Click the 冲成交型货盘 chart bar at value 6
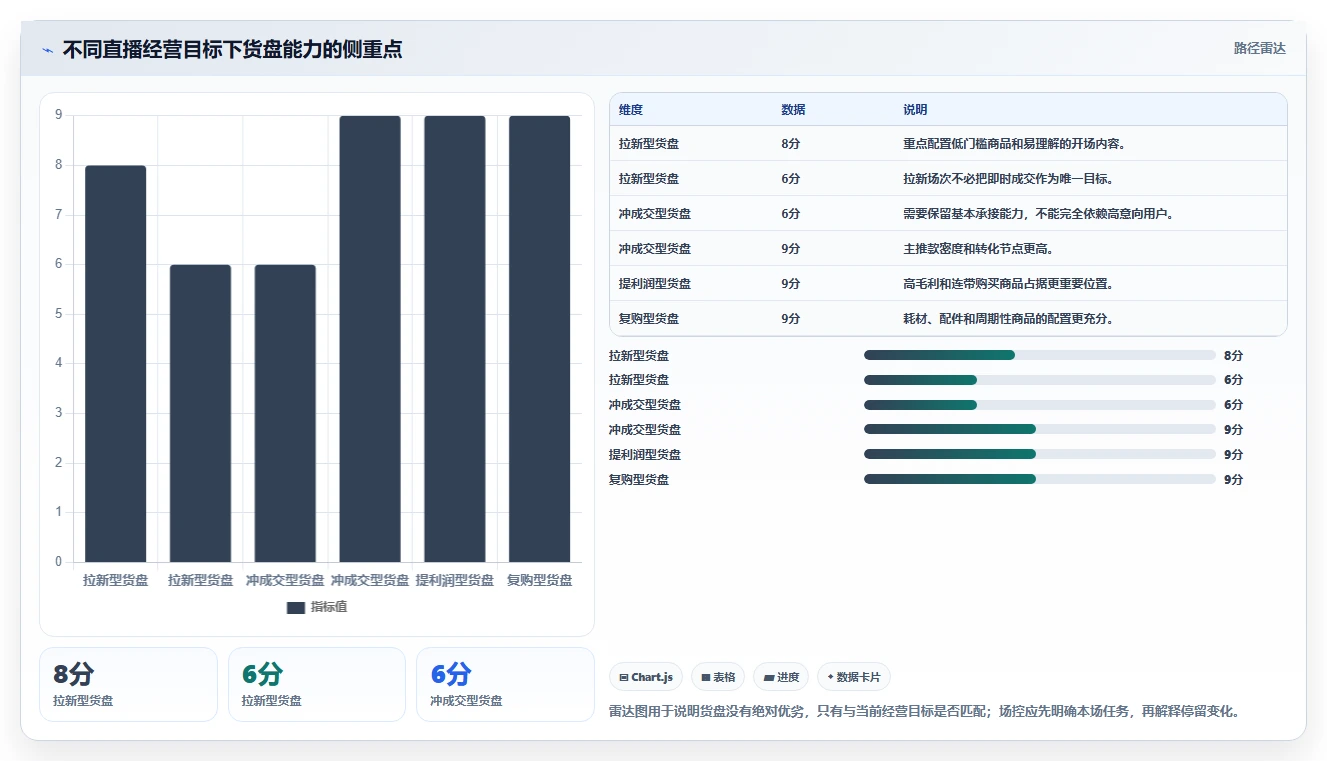Image resolution: width=1327 pixels, height=761 pixels. pos(285,413)
